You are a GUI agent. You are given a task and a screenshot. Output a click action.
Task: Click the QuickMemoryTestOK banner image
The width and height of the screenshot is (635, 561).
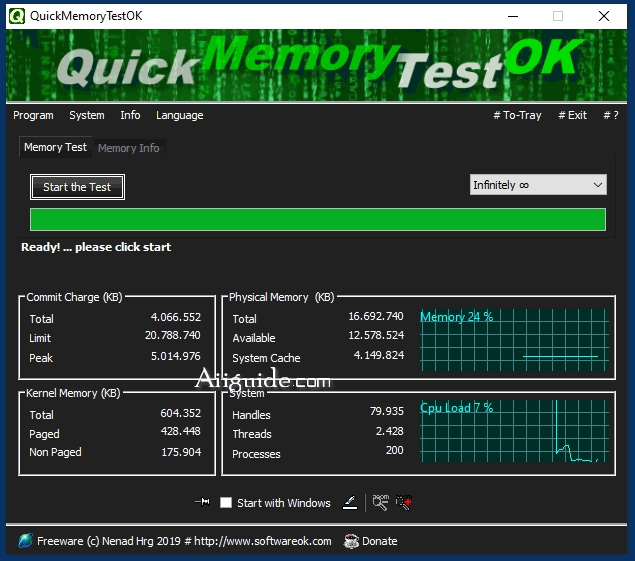(316, 65)
